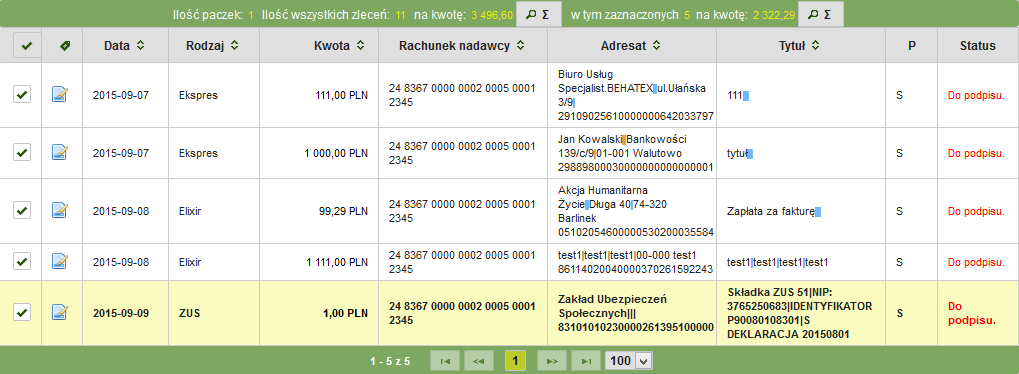Toggle the select-all checkbox in table header
Viewport: 1019px width, 374px height.
pyautogui.click(x=27, y=46)
